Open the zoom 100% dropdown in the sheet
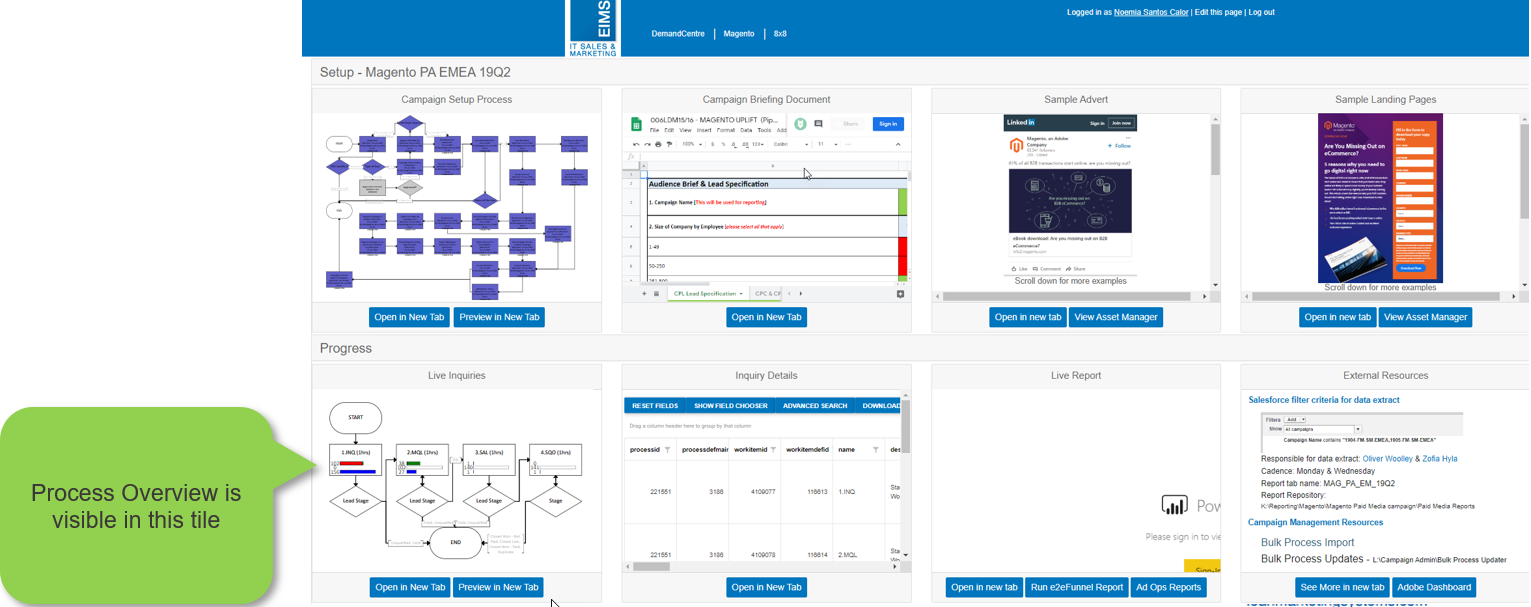 [690, 144]
